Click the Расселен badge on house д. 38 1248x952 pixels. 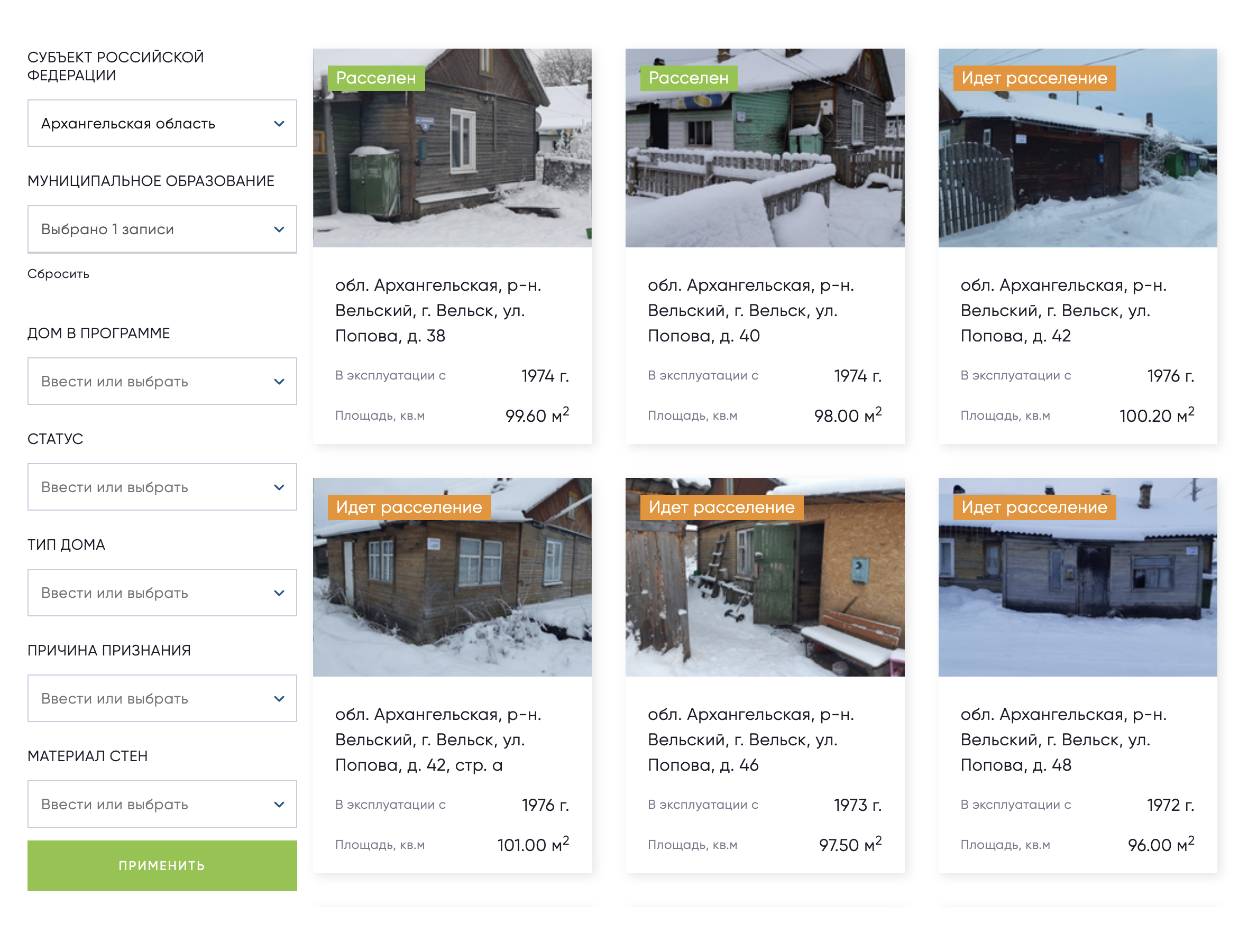pyautogui.click(x=376, y=78)
